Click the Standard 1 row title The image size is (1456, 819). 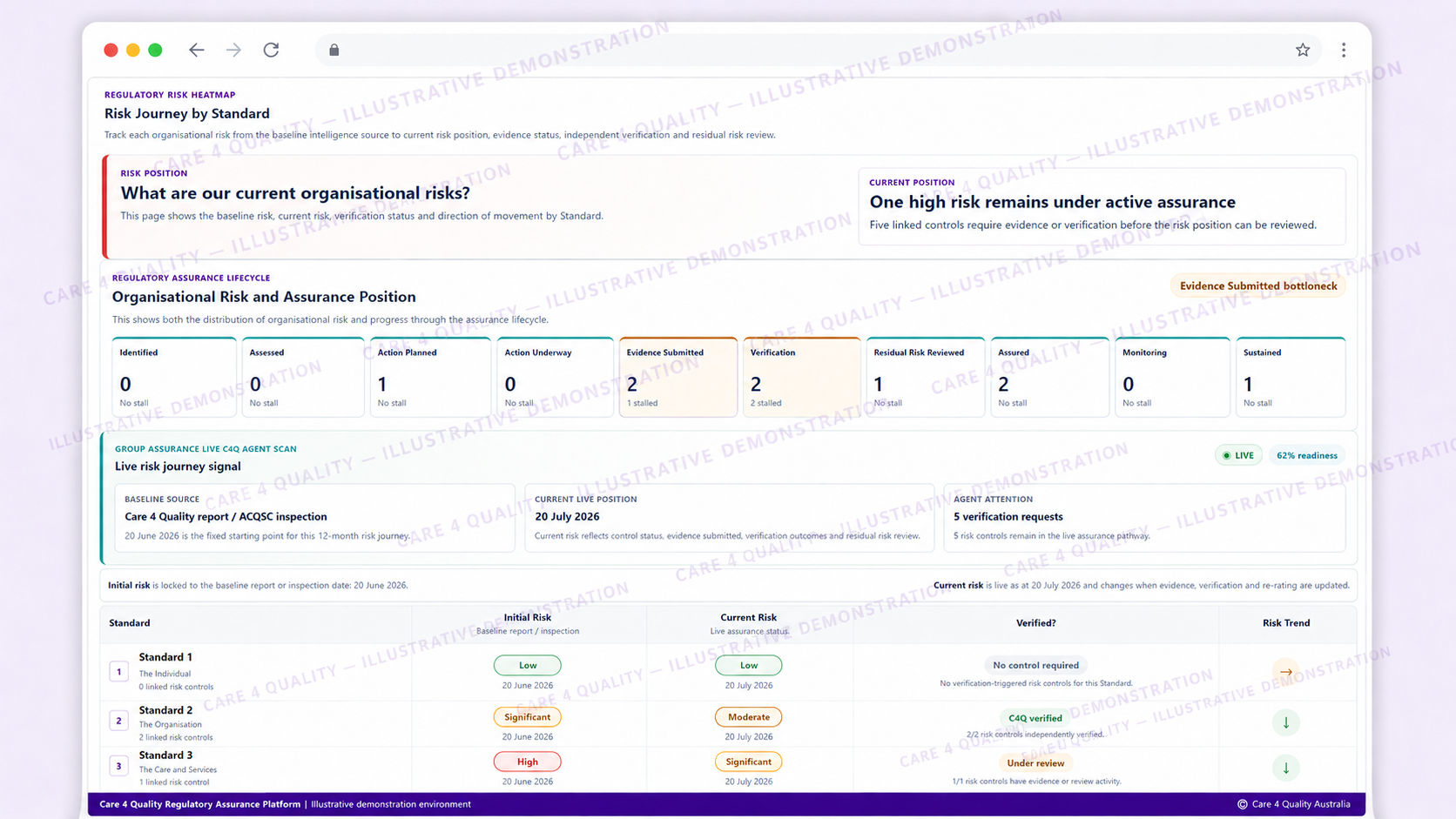165,657
